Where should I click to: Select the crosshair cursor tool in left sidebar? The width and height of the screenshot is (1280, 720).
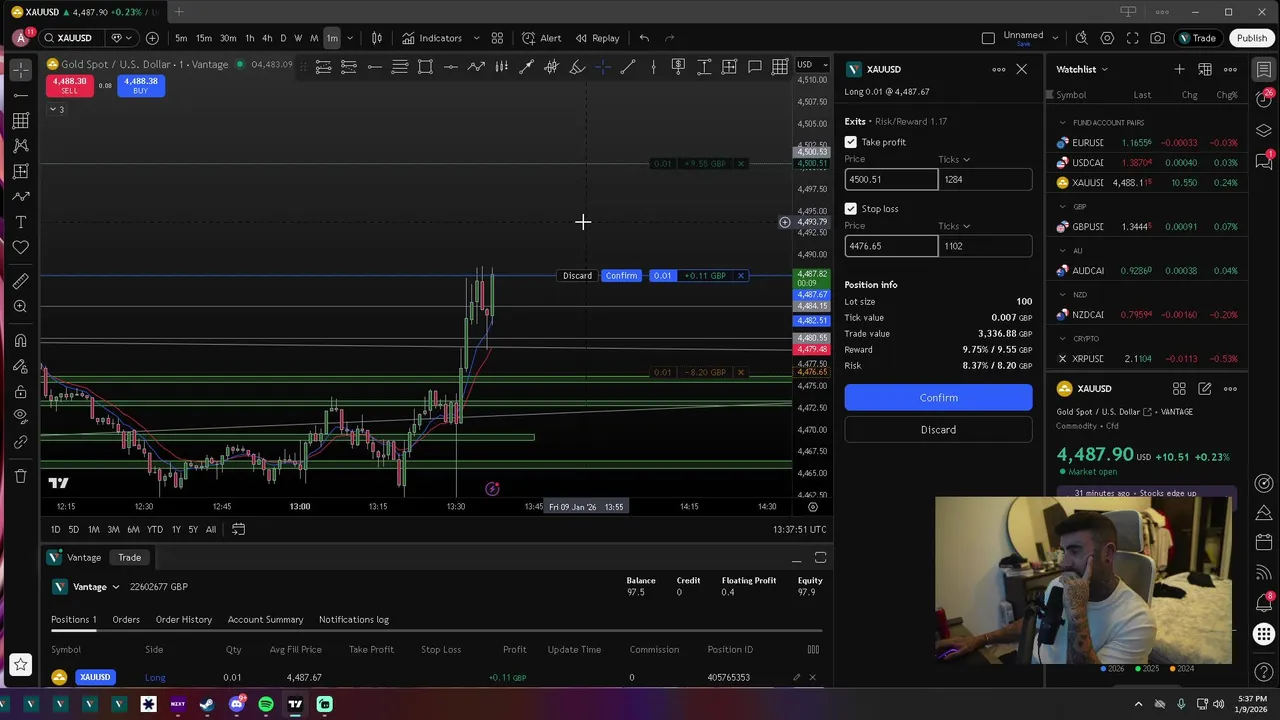tap(20, 69)
